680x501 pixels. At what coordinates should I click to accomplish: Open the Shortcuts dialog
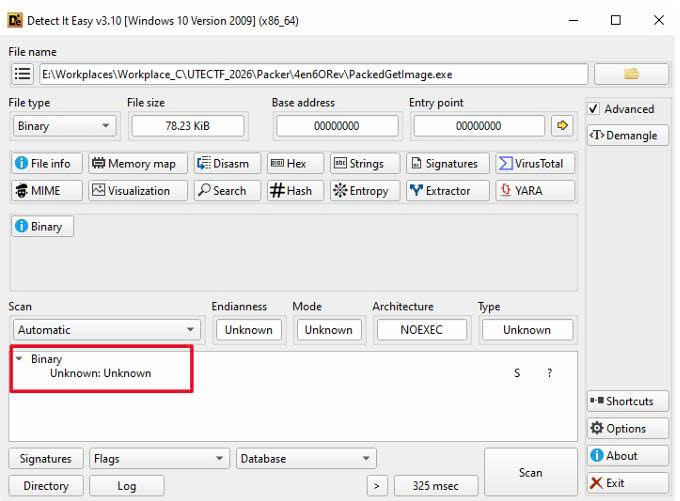(x=627, y=401)
